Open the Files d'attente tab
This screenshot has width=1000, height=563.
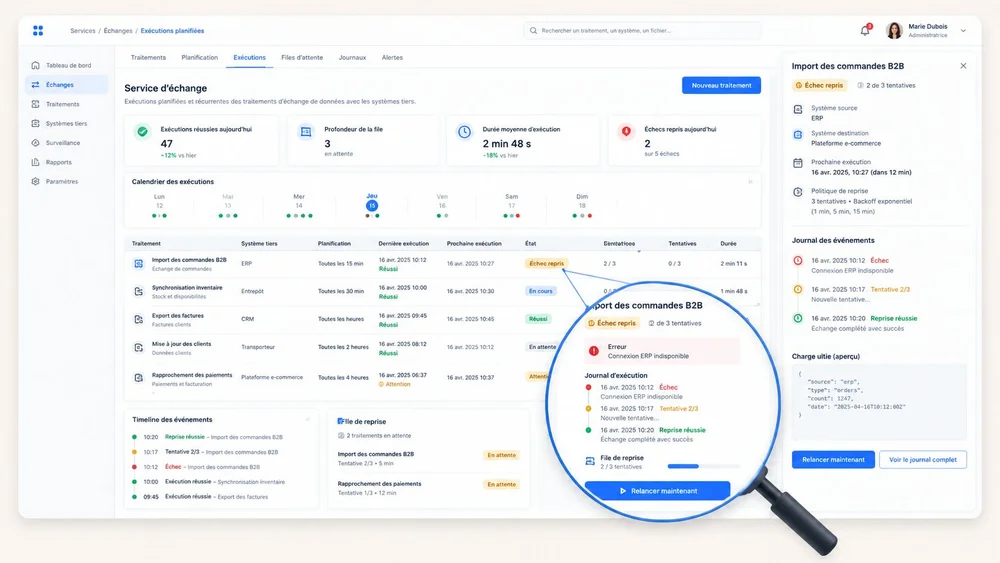tap(302, 57)
